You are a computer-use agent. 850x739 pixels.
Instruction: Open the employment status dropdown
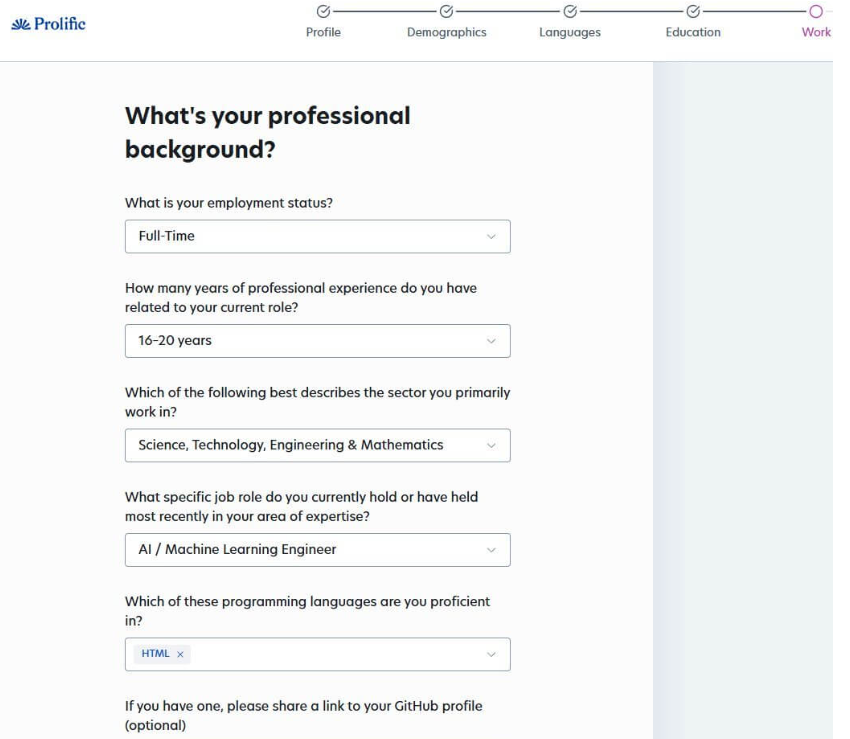pyautogui.click(x=318, y=236)
